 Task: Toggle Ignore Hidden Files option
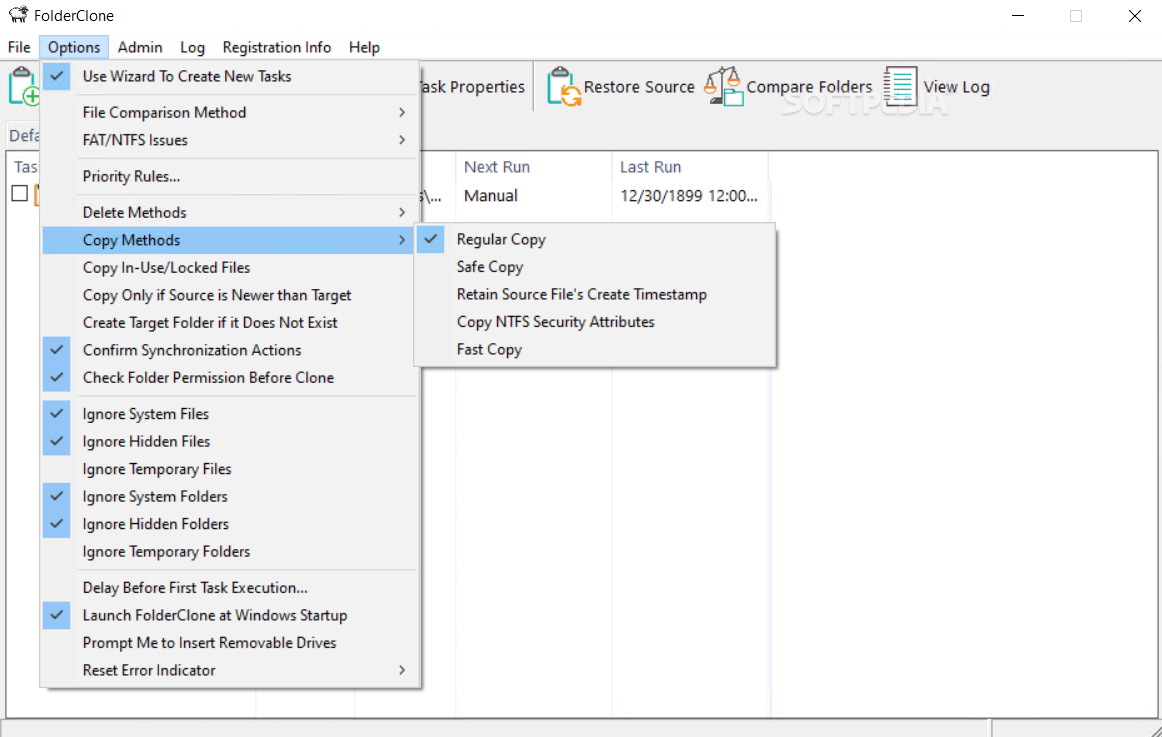[x=230, y=441]
